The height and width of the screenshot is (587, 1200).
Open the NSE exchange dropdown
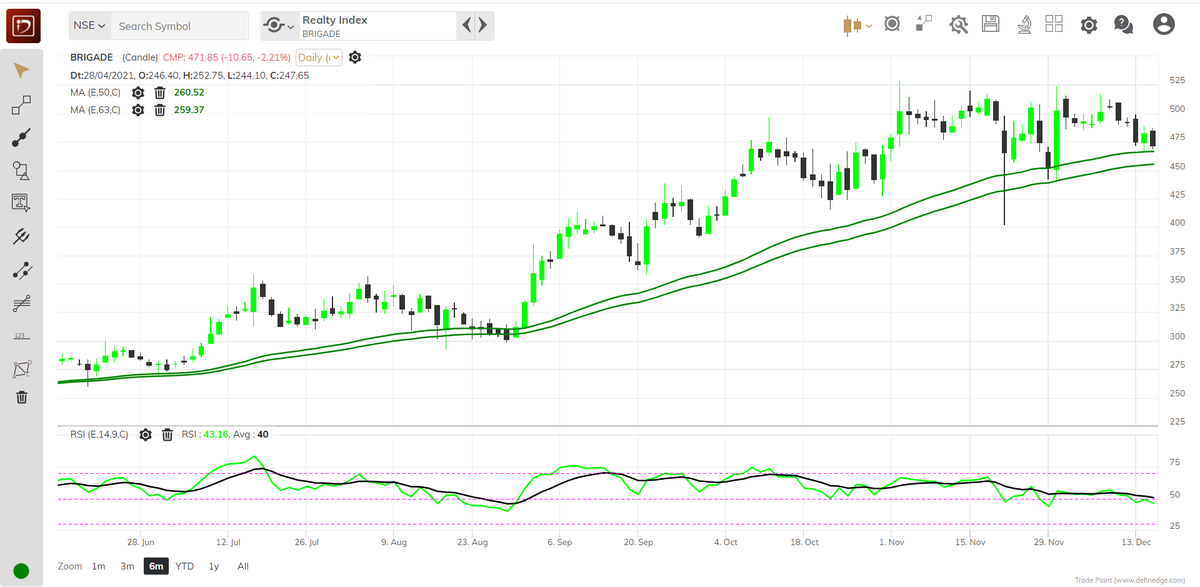tap(89, 24)
